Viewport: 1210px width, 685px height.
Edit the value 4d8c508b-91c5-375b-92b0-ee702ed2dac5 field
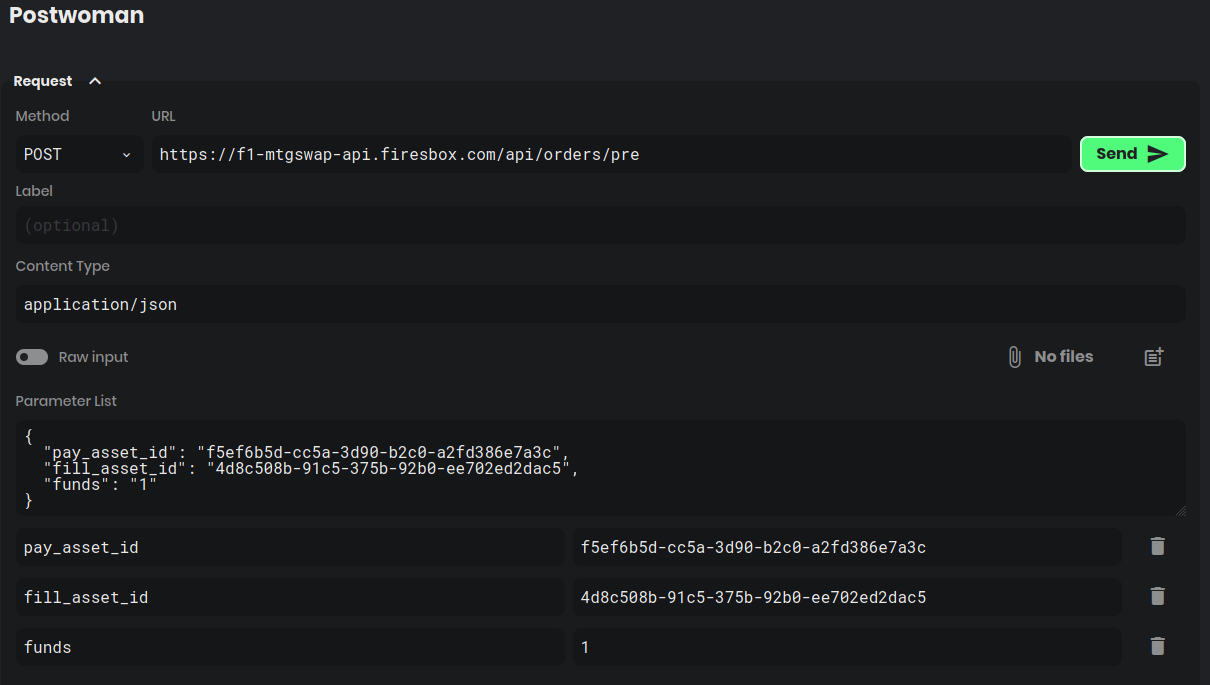point(847,597)
